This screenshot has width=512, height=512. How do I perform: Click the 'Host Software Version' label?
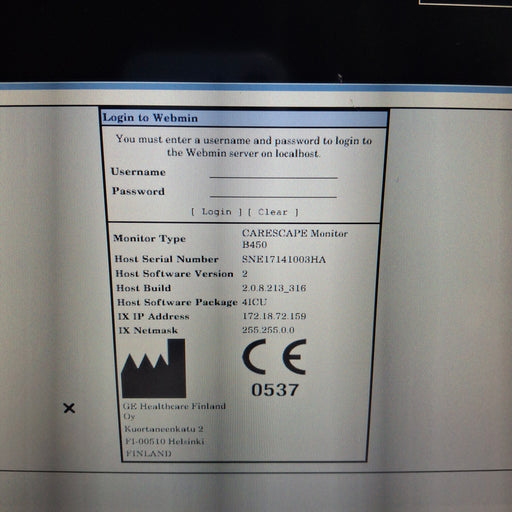(174, 274)
